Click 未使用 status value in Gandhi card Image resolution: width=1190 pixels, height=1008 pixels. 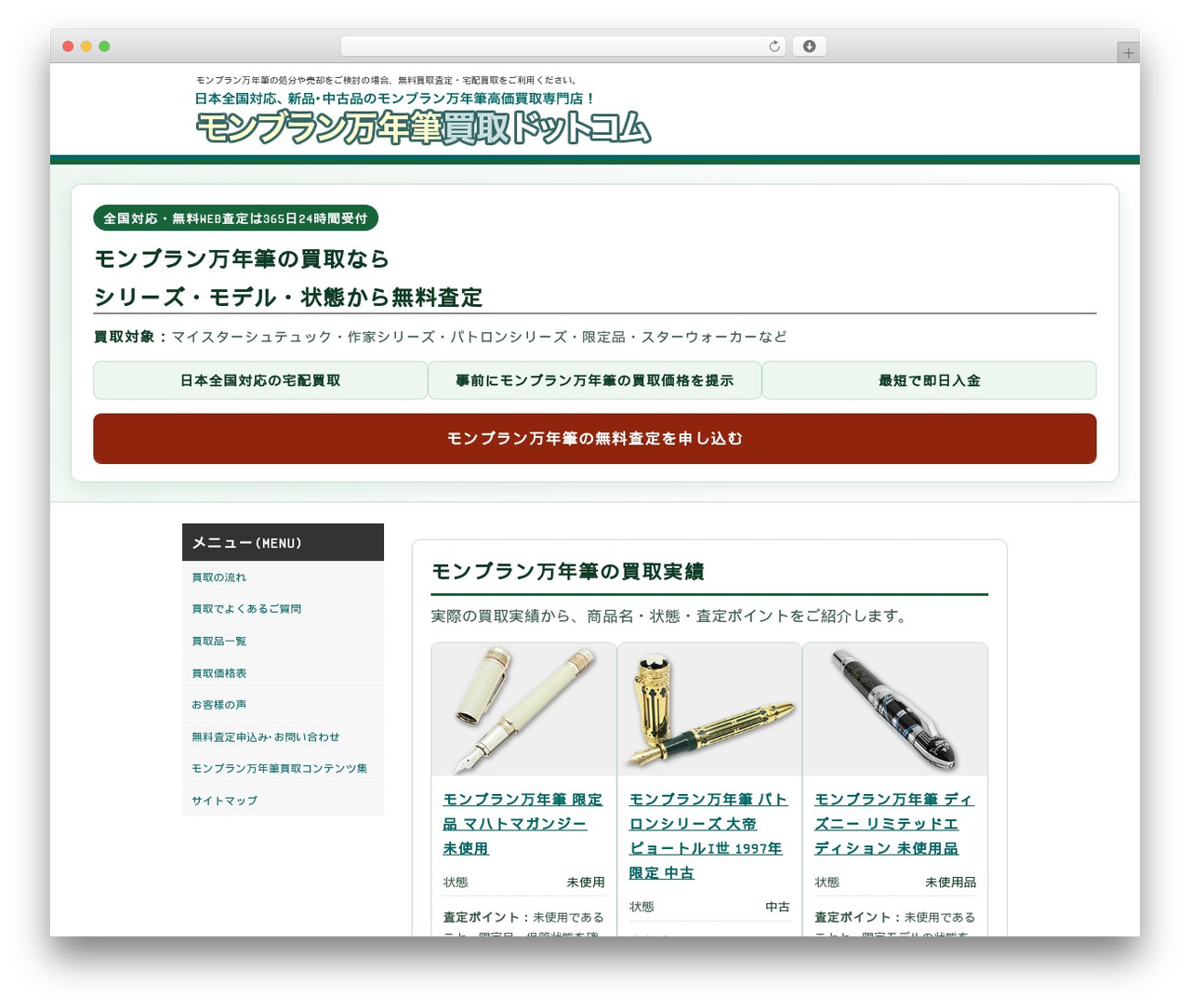tap(586, 882)
